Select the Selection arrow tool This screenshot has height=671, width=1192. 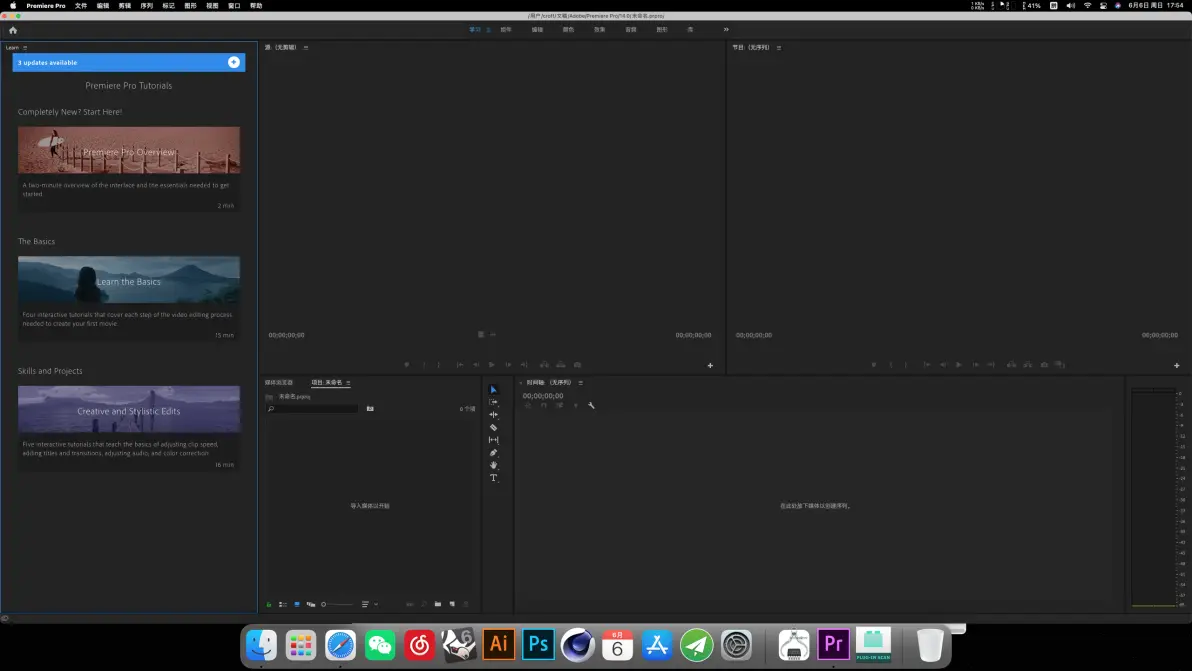click(x=493, y=390)
